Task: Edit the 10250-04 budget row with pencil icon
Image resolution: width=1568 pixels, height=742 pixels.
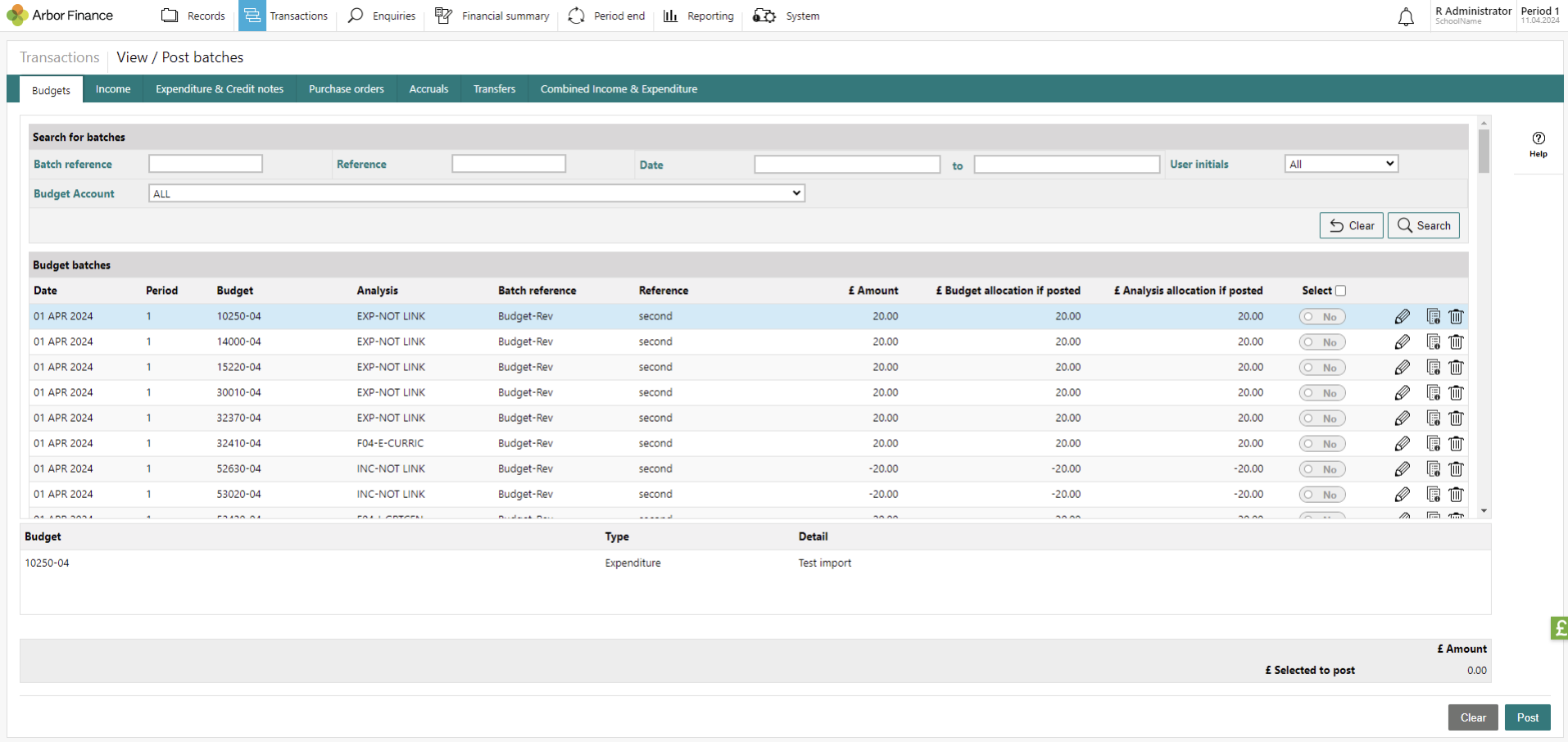Action: click(1403, 317)
